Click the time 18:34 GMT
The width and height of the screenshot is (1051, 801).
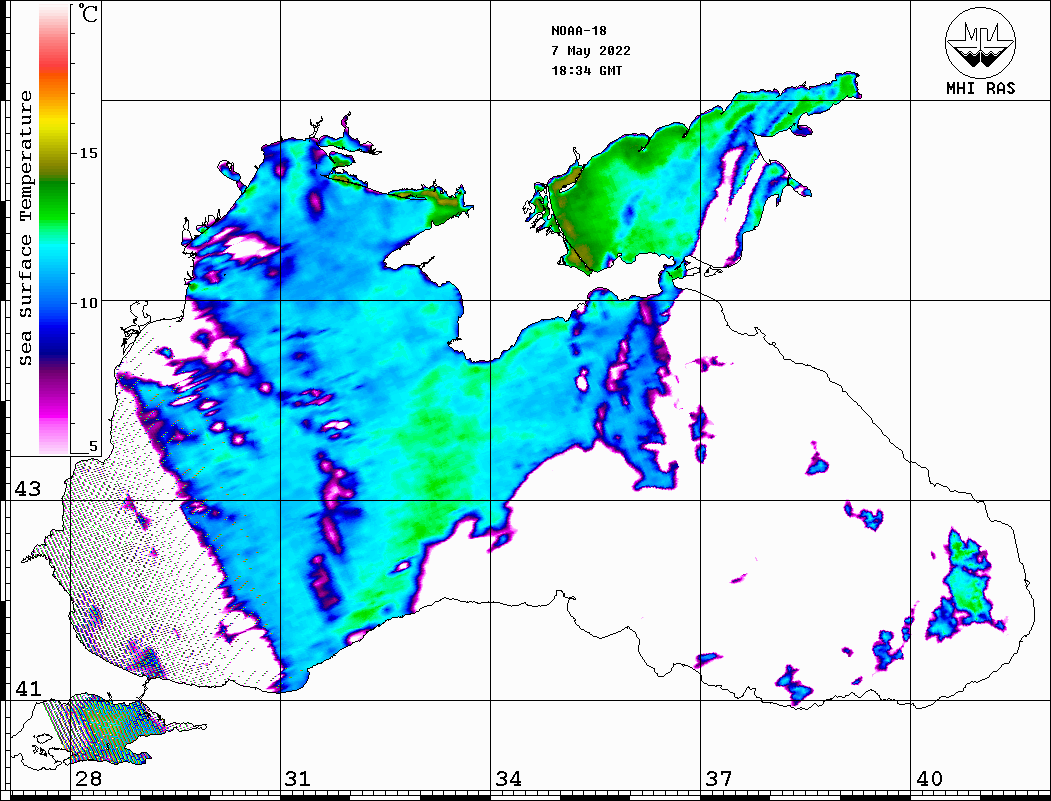pos(587,71)
